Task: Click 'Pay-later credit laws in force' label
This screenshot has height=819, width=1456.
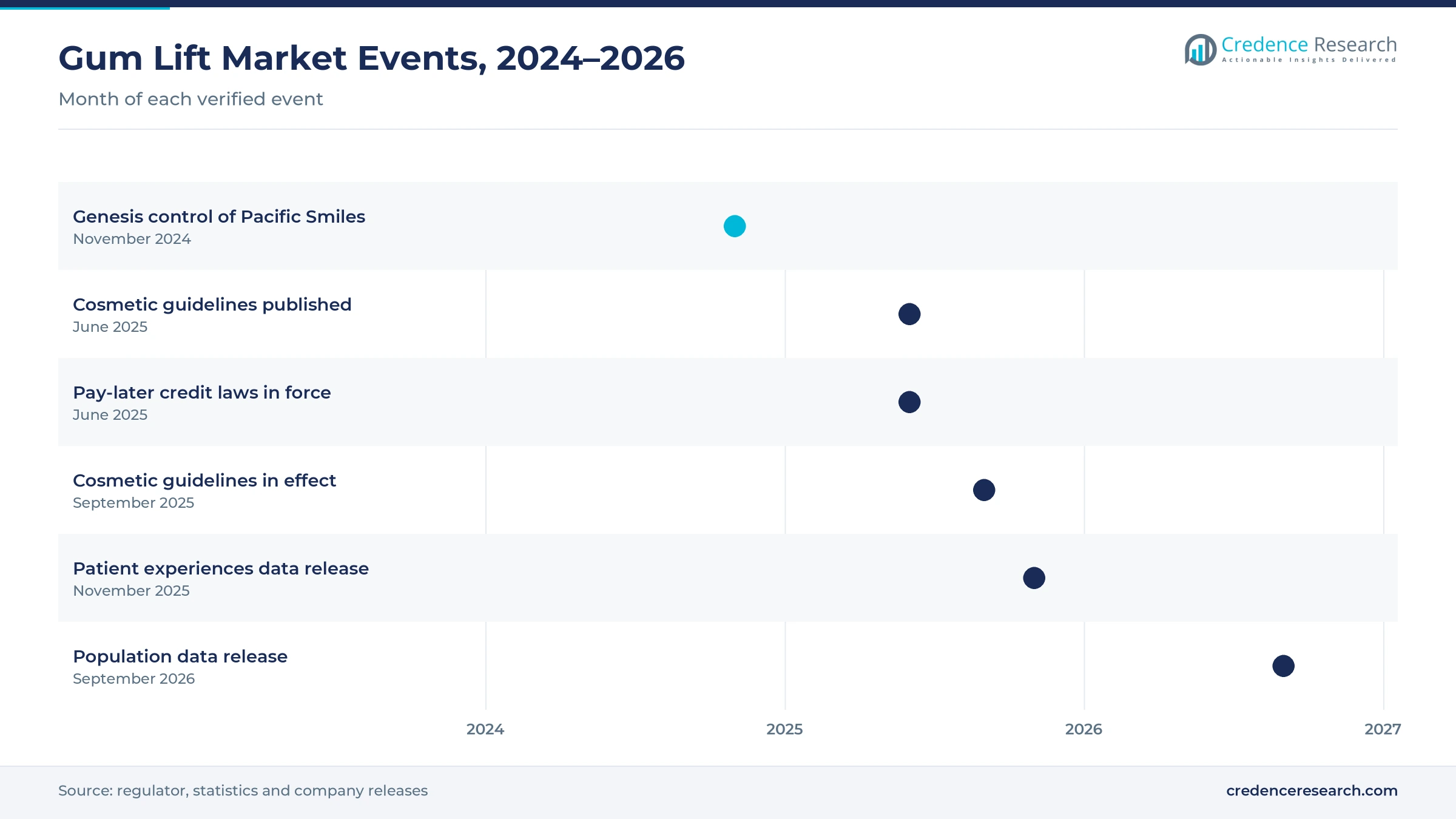Action: (202, 393)
